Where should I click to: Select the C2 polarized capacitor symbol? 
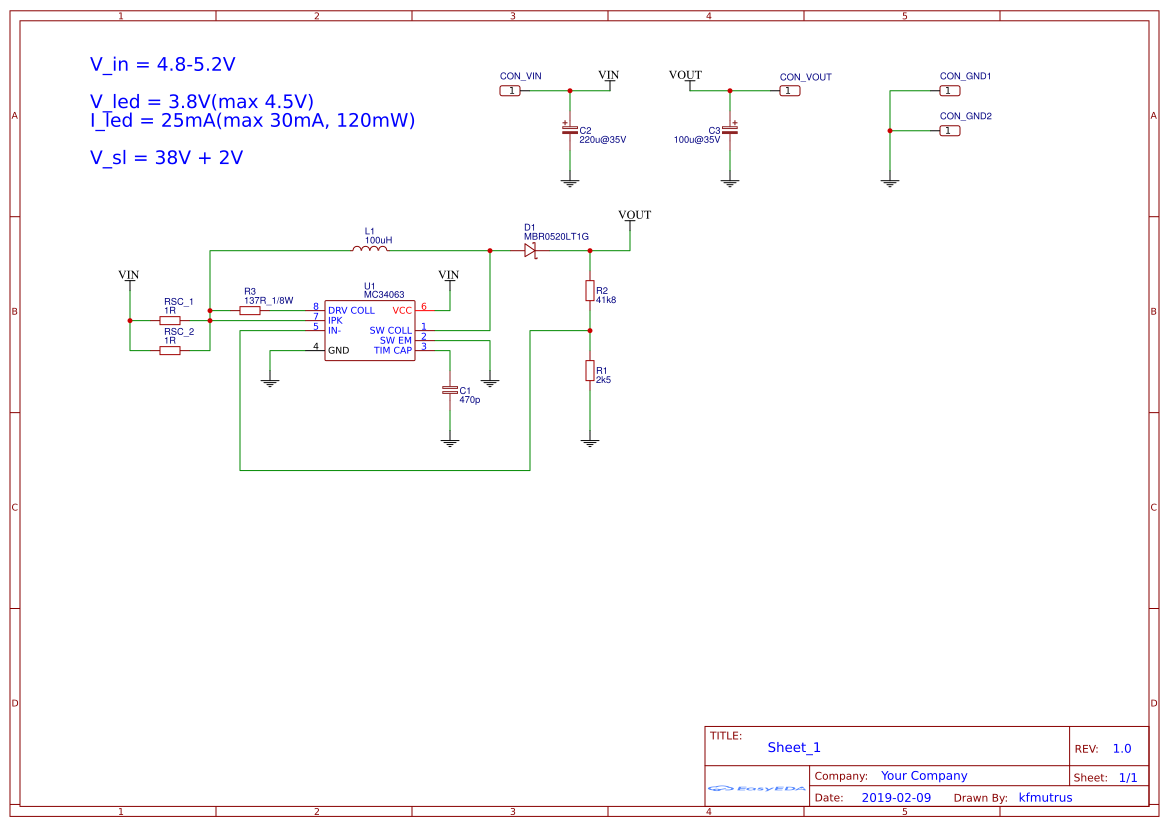pos(570,130)
